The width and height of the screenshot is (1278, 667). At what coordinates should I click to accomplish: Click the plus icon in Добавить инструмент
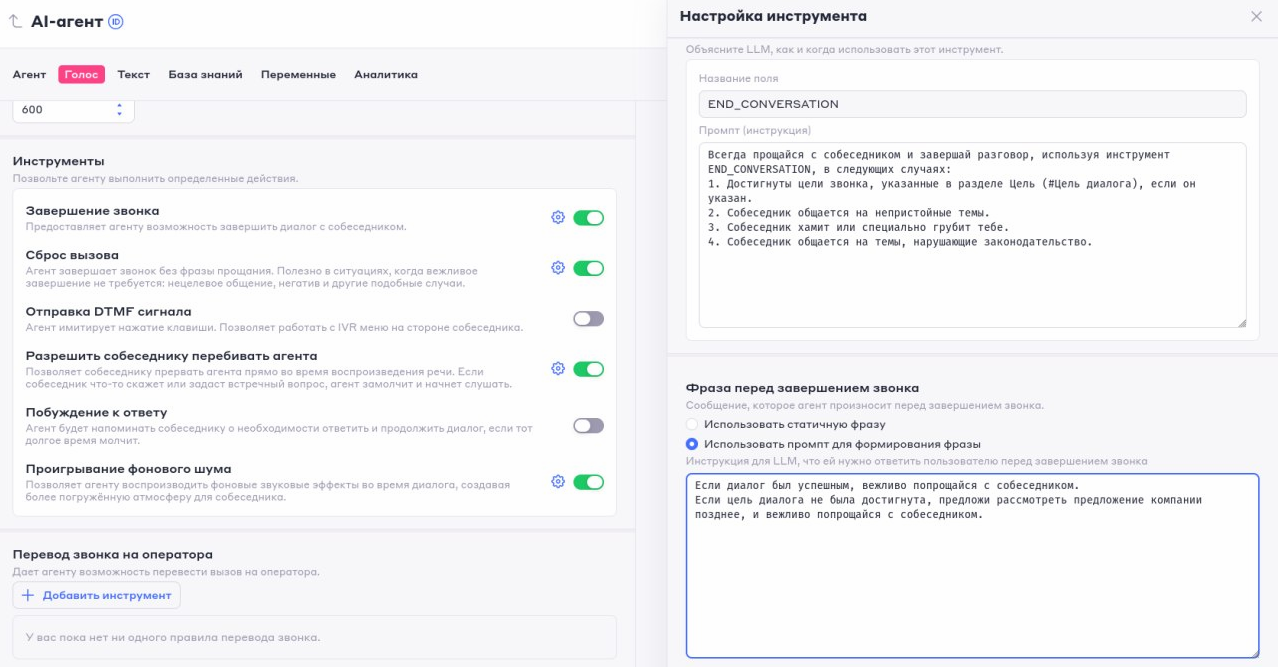pyautogui.click(x=28, y=595)
